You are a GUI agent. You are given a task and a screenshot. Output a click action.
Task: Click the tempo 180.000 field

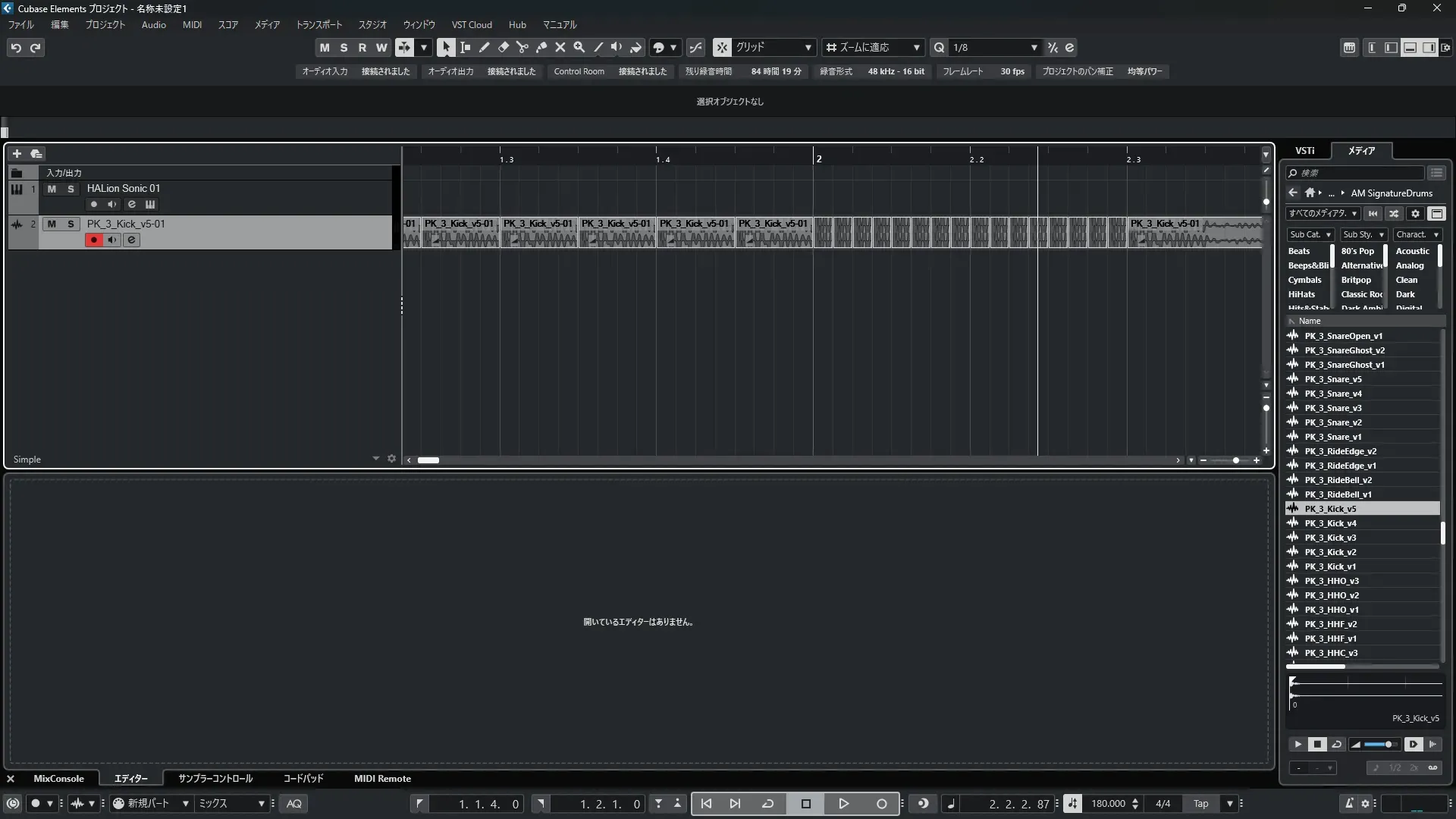[x=1107, y=803]
